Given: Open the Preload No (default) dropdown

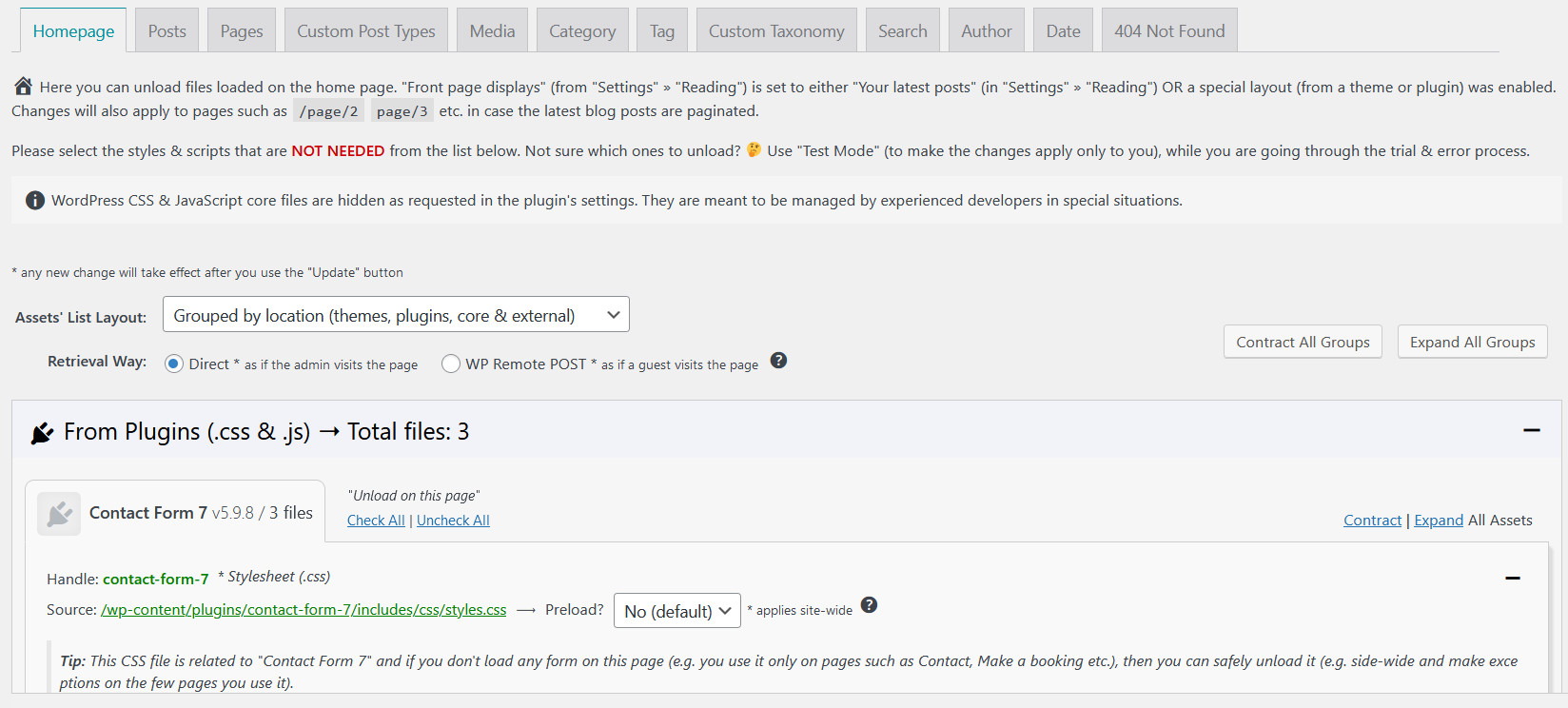Looking at the screenshot, I should point(677,611).
